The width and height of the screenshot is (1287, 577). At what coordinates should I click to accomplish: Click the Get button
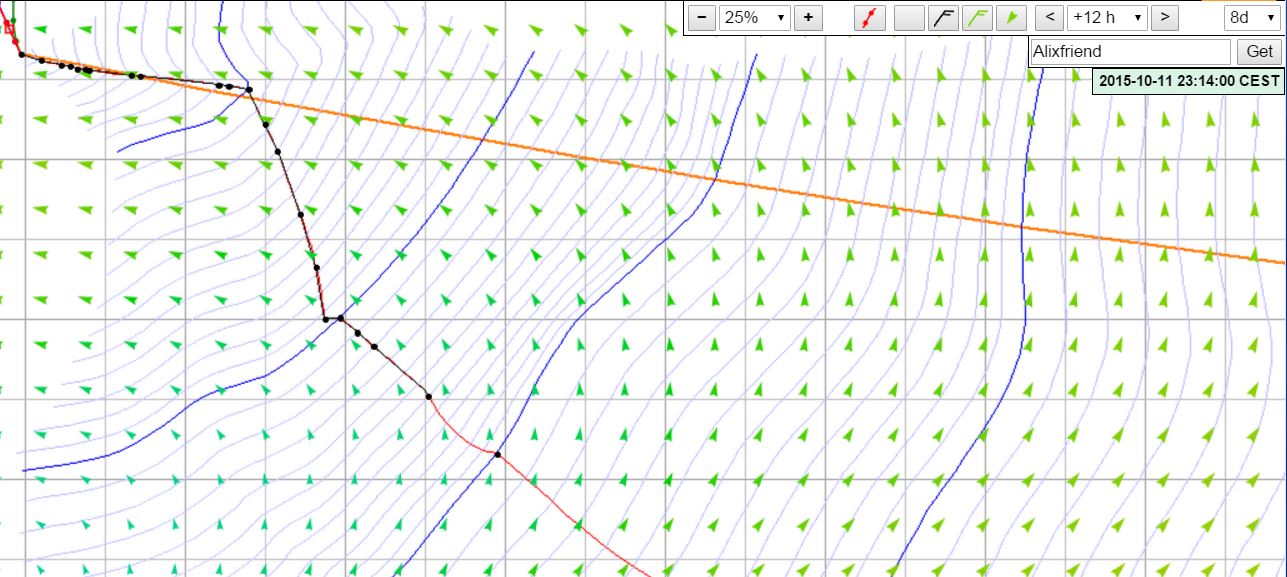[1260, 52]
